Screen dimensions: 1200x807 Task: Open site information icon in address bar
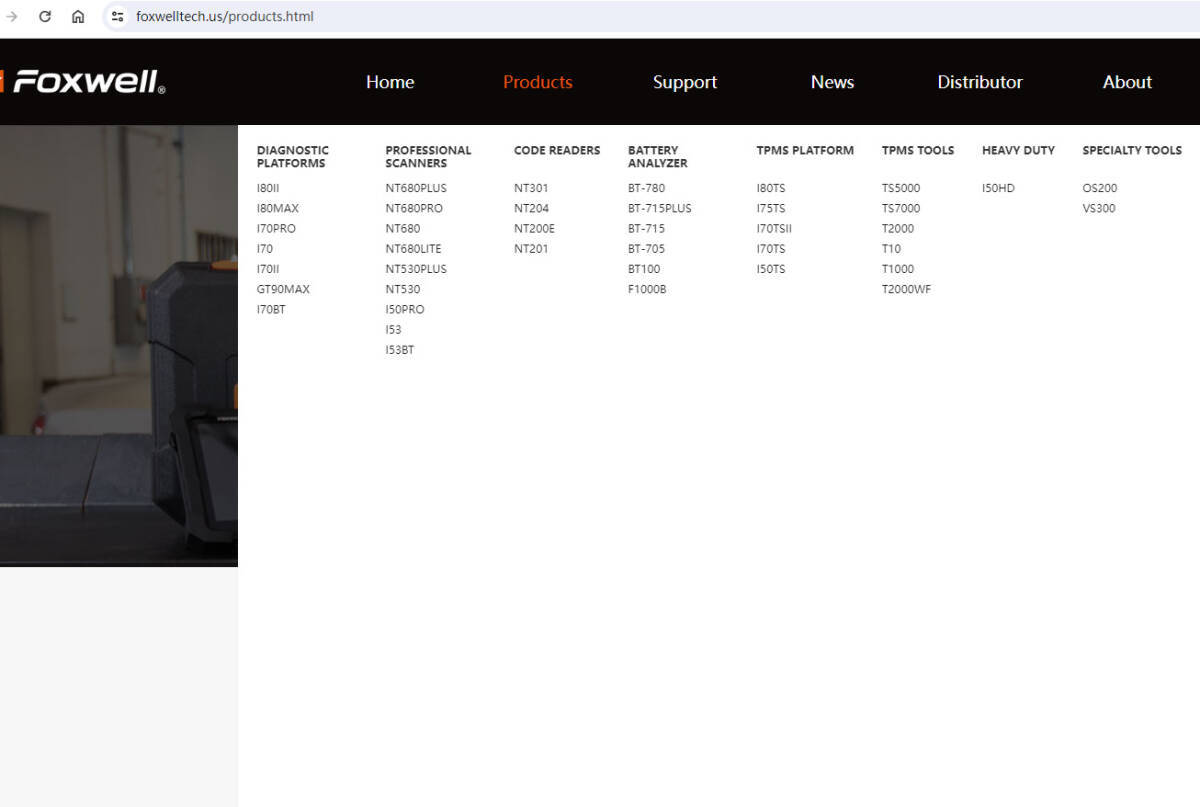118,16
